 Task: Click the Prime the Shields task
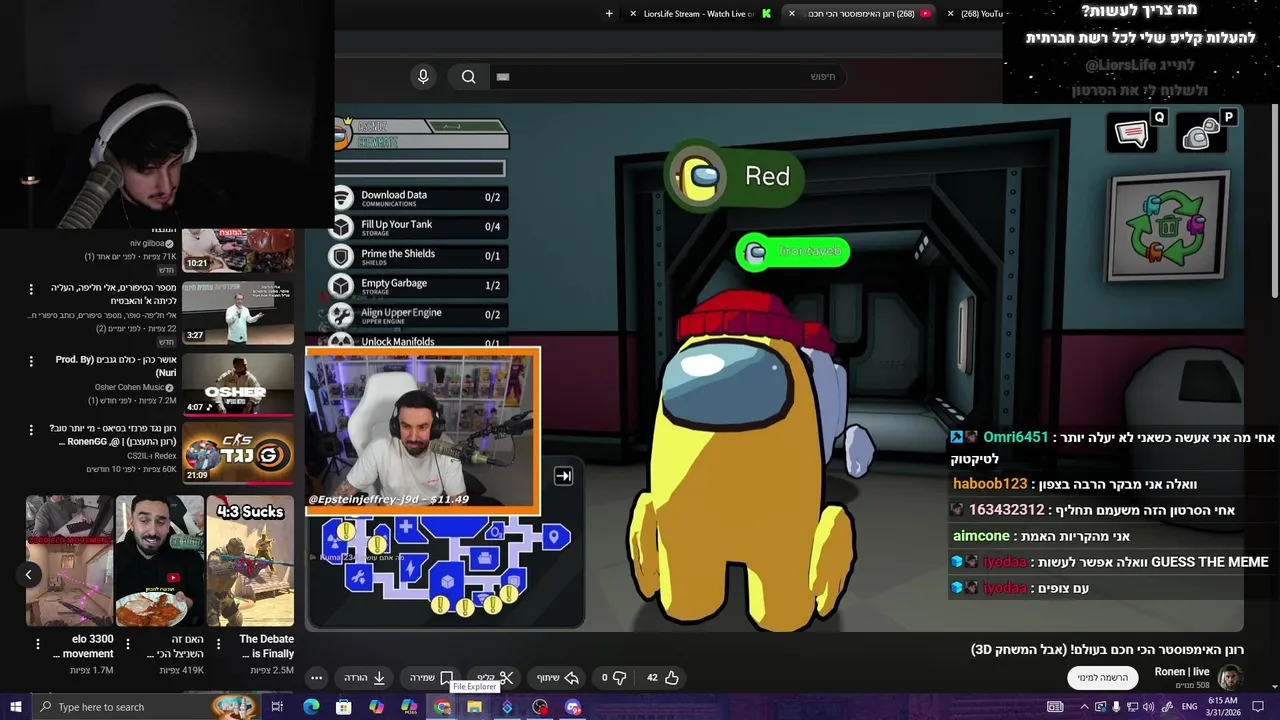[x=418, y=256]
